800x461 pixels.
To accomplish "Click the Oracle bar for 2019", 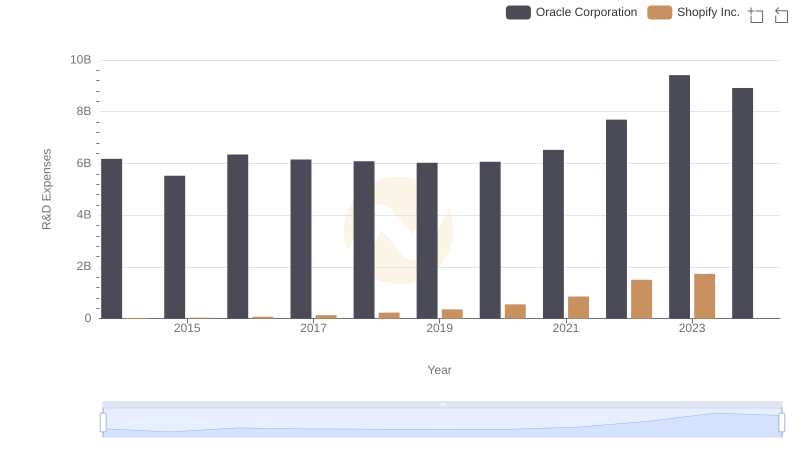I will point(427,241).
